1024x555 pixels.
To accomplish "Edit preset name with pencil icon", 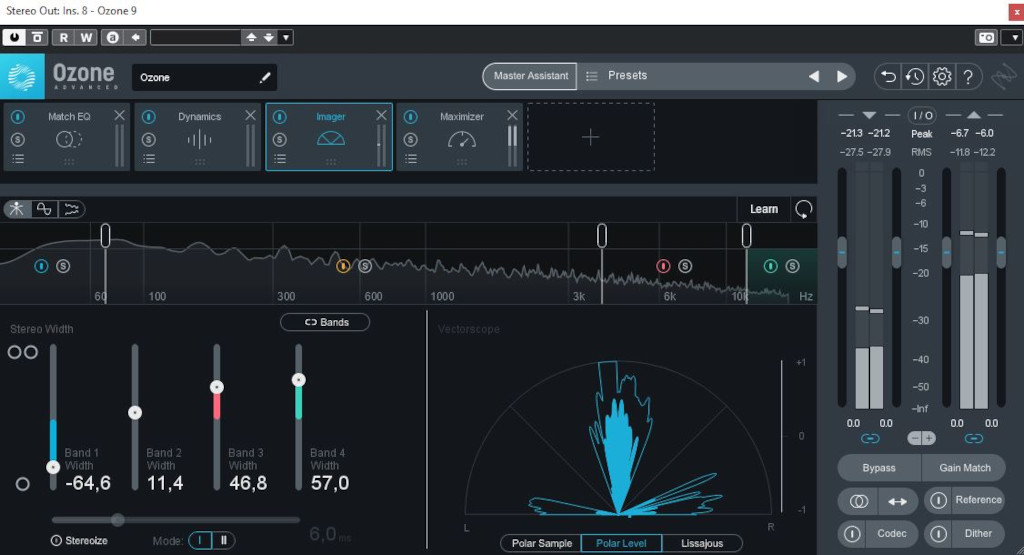I will point(264,78).
